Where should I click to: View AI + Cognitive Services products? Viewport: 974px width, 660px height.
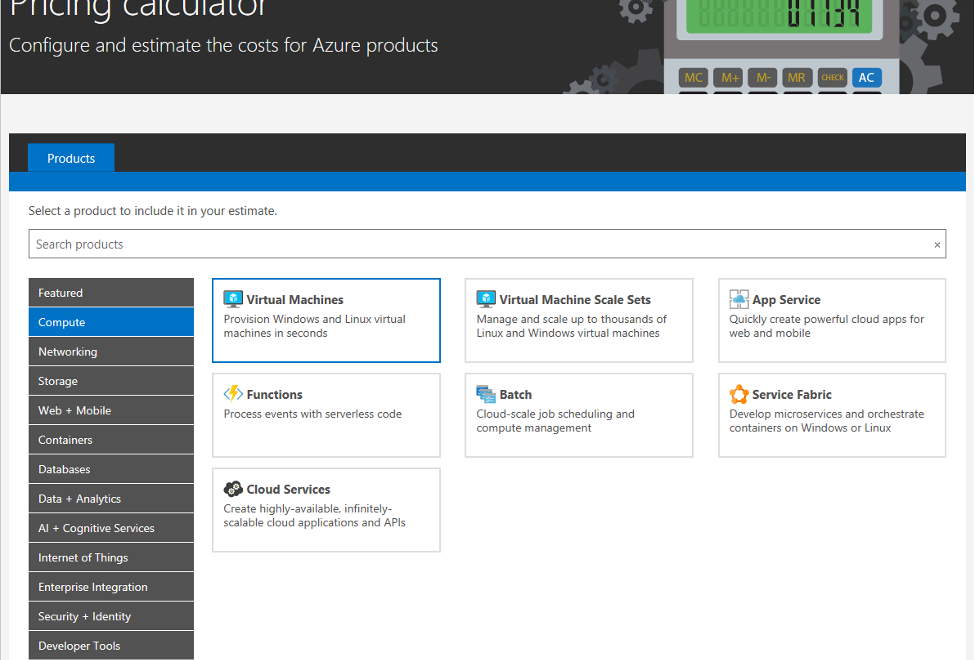coord(110,527)
